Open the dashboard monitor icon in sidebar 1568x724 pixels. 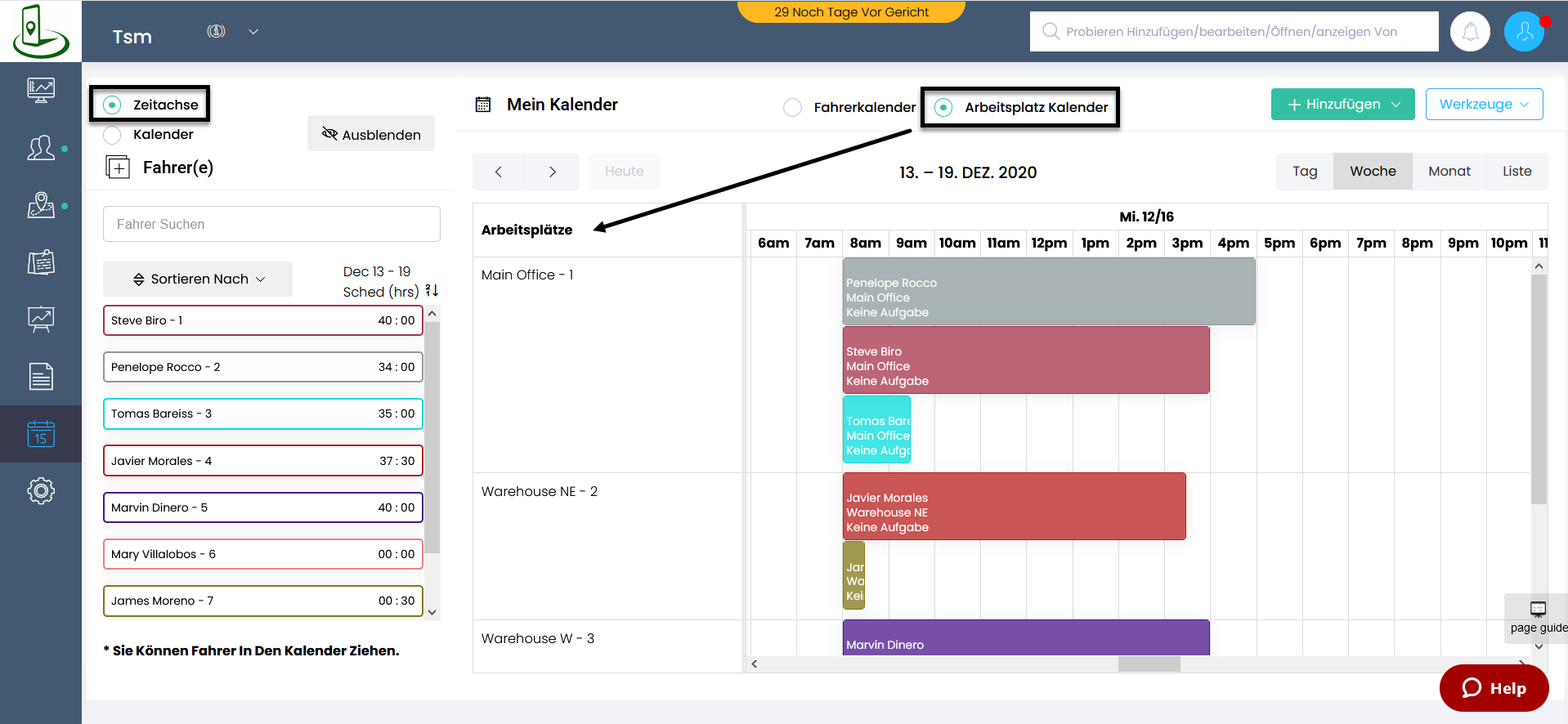[41, 89]
